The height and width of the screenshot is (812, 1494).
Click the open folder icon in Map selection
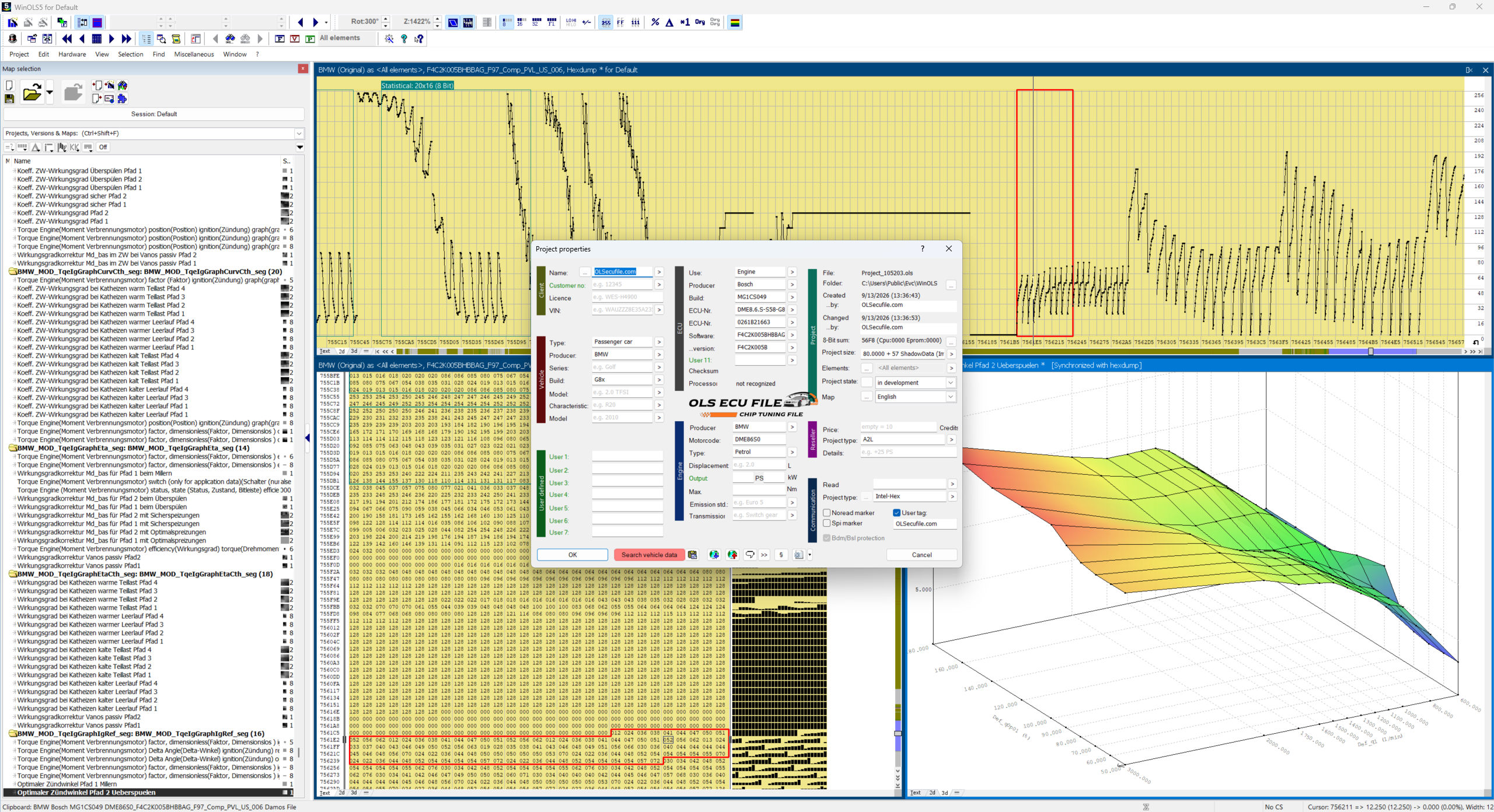(32, 93)
